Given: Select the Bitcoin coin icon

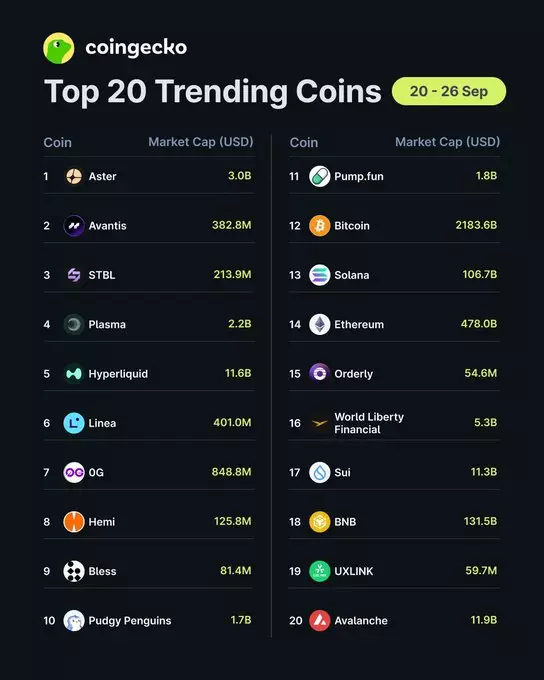Looking at the screenshot, I should 320,226.
